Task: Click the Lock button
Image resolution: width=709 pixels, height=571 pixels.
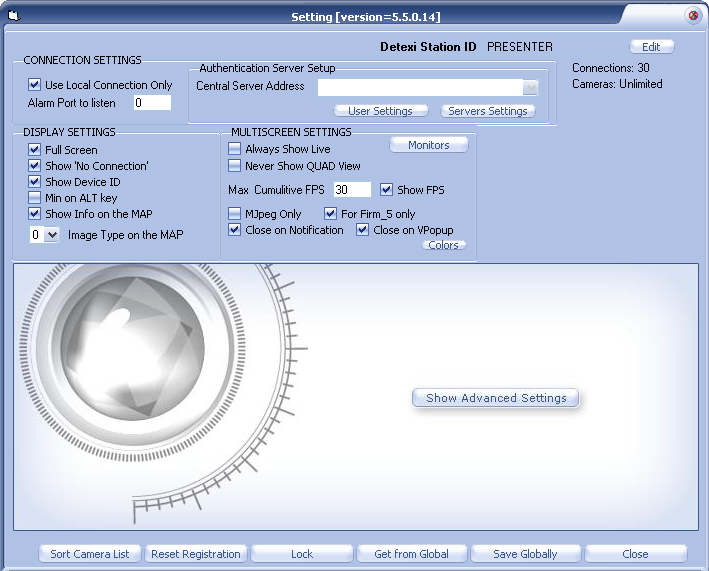Action: click(302, 554)
